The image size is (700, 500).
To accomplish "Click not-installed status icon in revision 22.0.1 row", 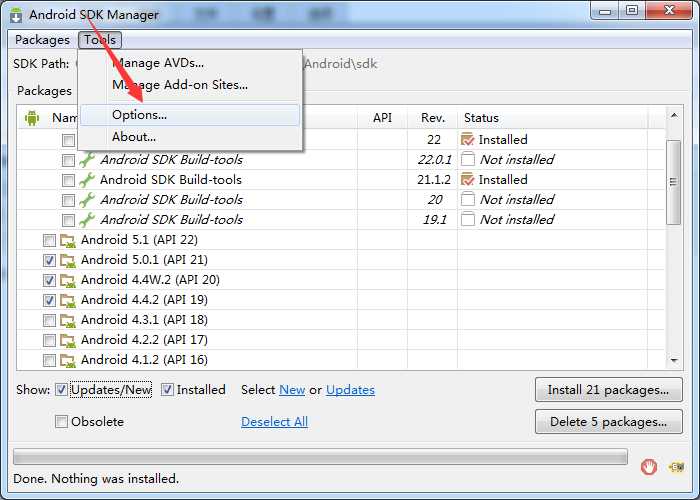I will tap(467, 159).
